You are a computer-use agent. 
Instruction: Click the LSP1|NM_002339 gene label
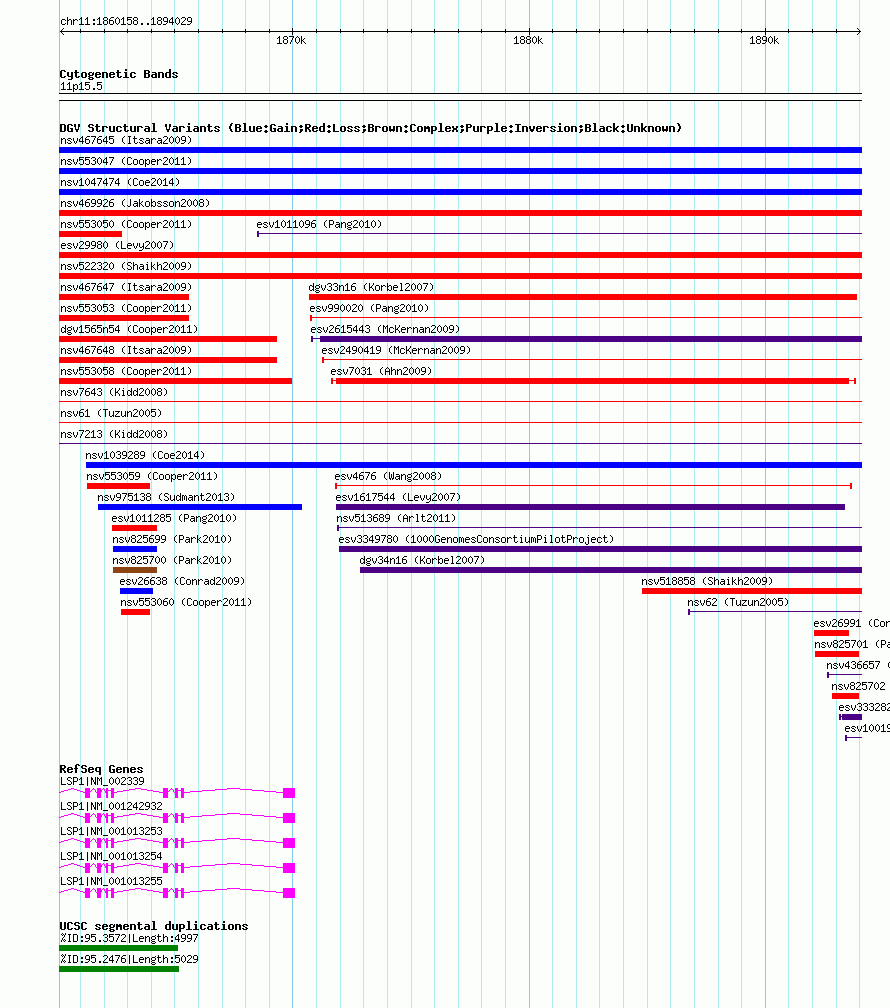[x=102, y=781]
